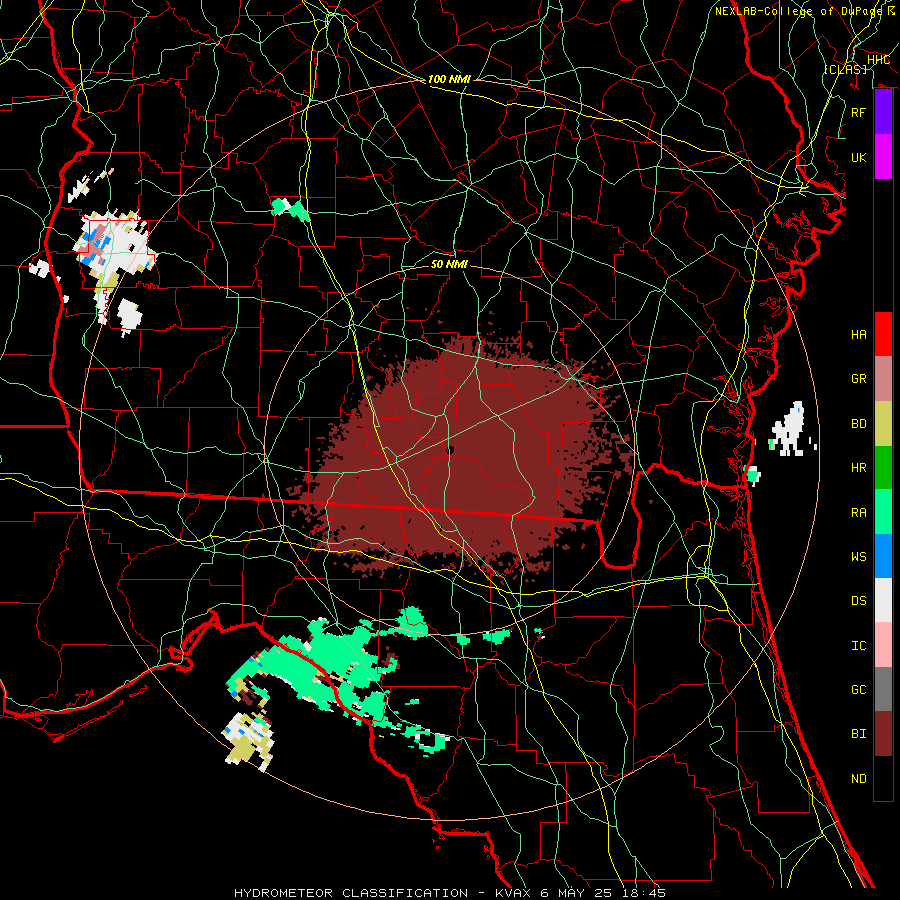The width and height of the screenshot is (900, 900).
Task: Click the DS legend label
Action: (858, 601)
